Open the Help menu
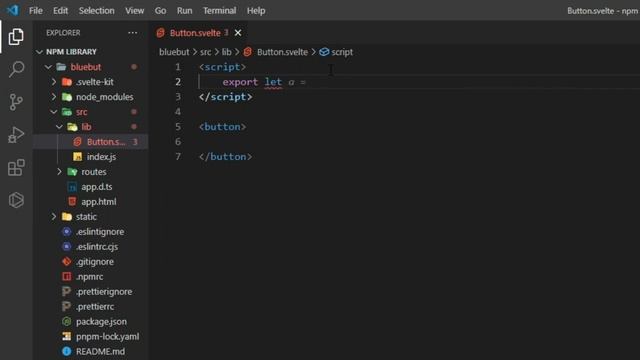This screenshot has height=360, width=640. click(x=256, y=11)
